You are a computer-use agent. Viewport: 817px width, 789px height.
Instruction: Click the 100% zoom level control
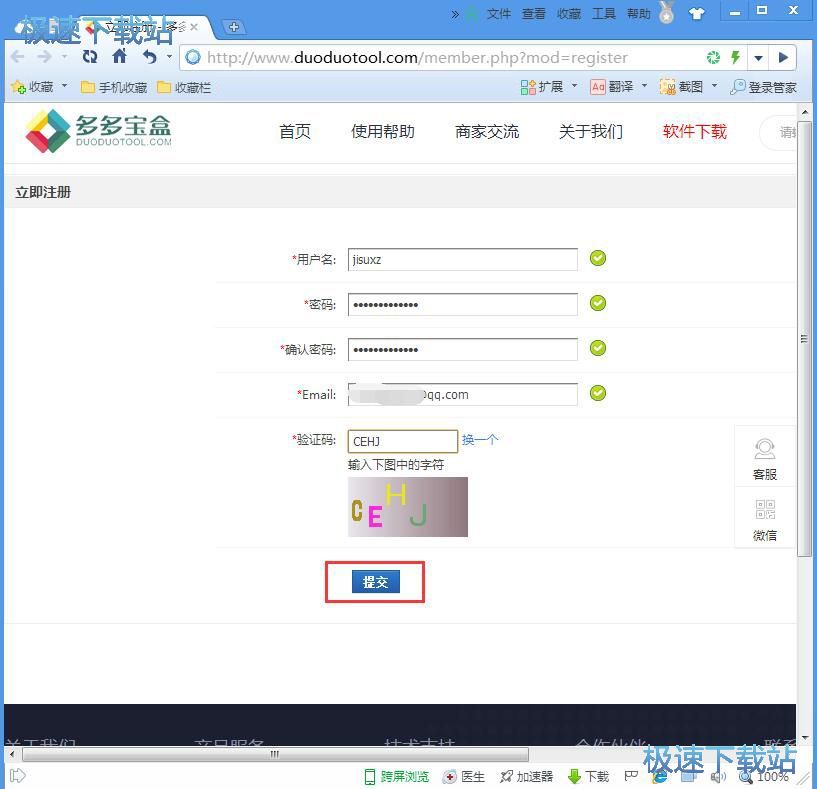click(x=764, y=776)
